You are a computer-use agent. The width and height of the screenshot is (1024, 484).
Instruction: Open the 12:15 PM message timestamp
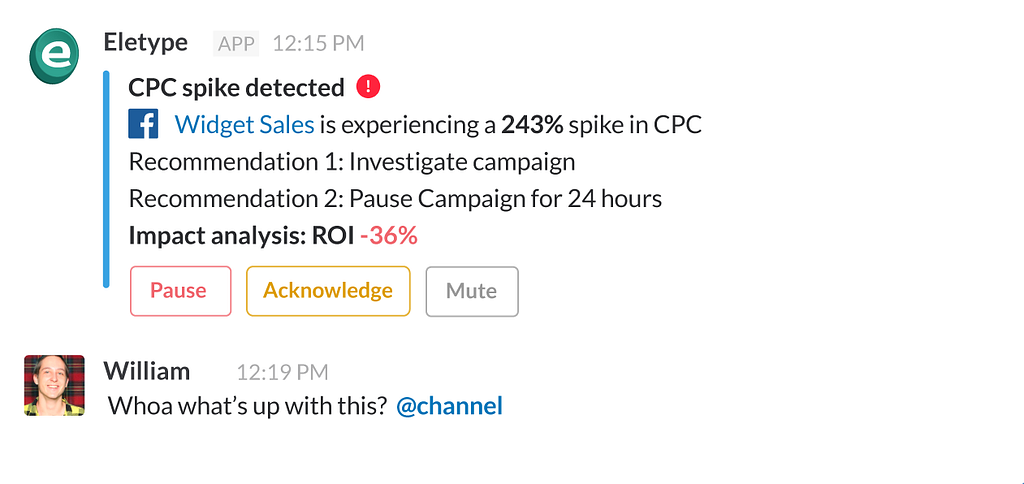click(x=318, y=43)
